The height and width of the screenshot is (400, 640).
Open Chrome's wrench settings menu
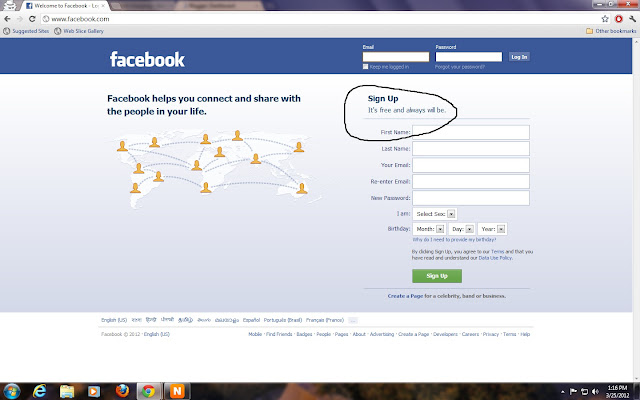pyautogui.click(x=633, y=19)
